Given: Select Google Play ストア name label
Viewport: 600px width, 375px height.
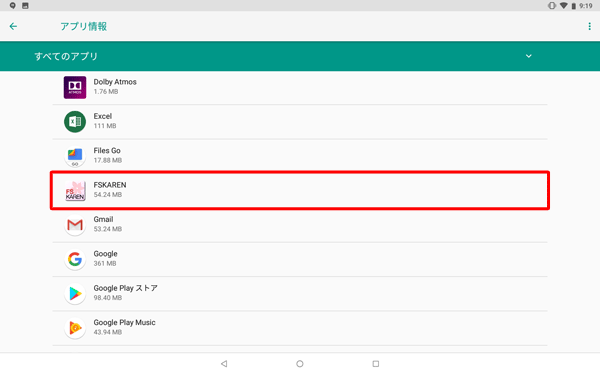Looking at the screenshot, I should pos(126,288).
